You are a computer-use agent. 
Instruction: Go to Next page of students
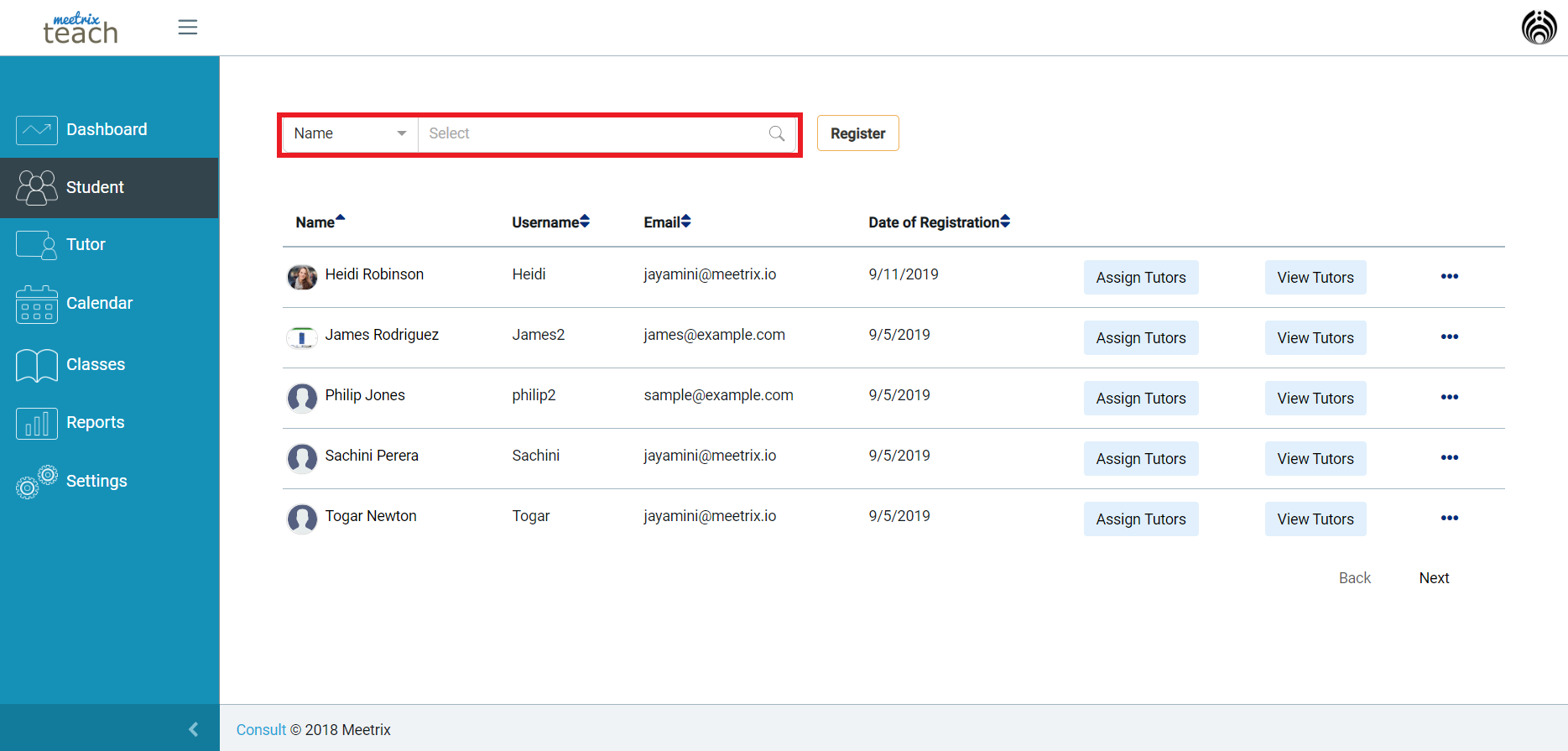(1434, 578)
